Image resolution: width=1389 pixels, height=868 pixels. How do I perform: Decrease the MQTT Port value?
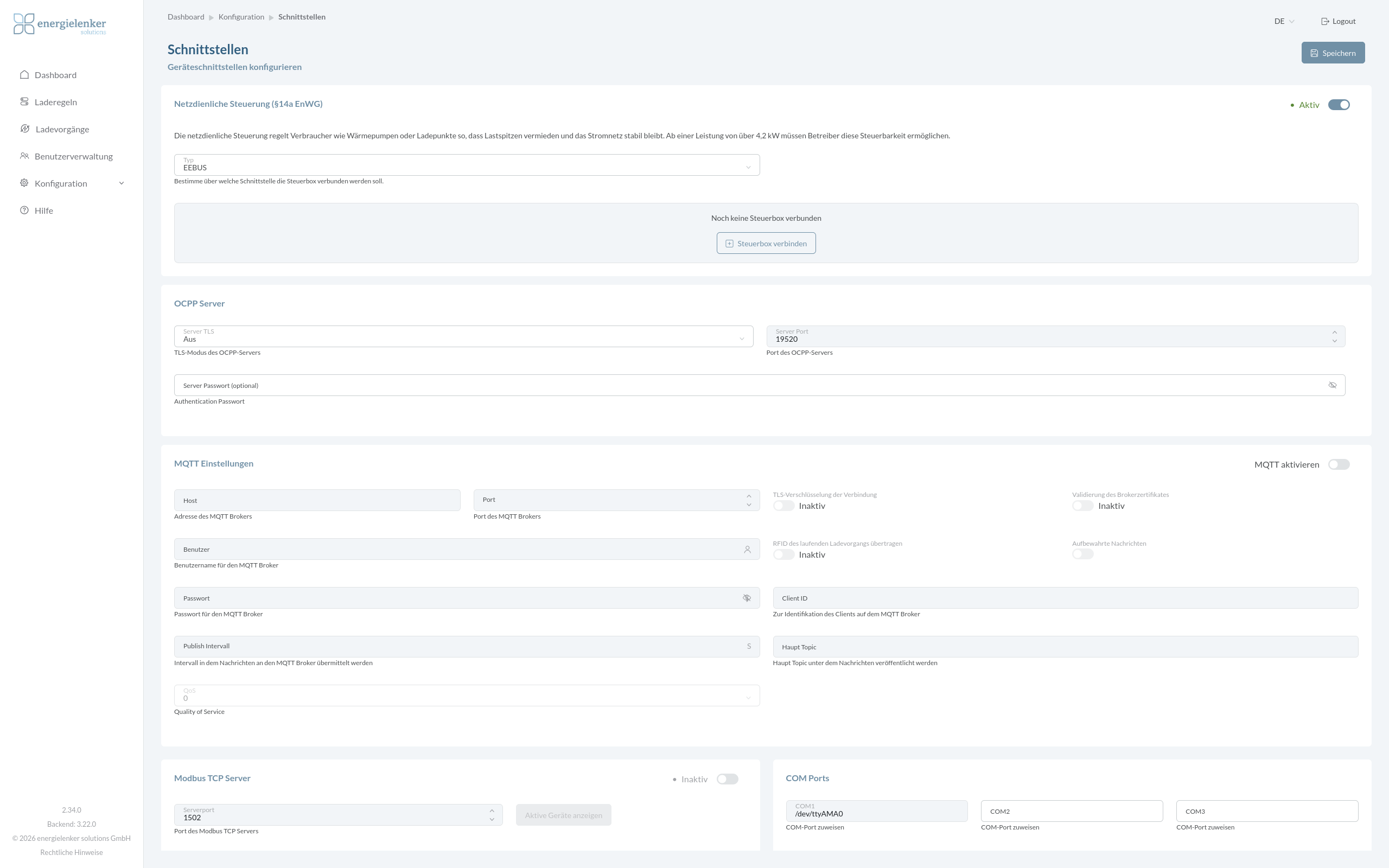748,505
